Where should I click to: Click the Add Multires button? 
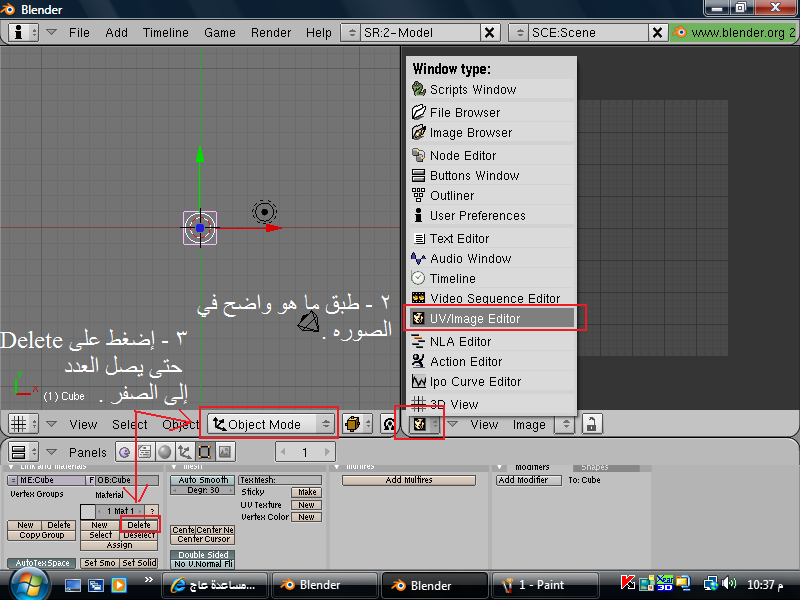(409, 480)
